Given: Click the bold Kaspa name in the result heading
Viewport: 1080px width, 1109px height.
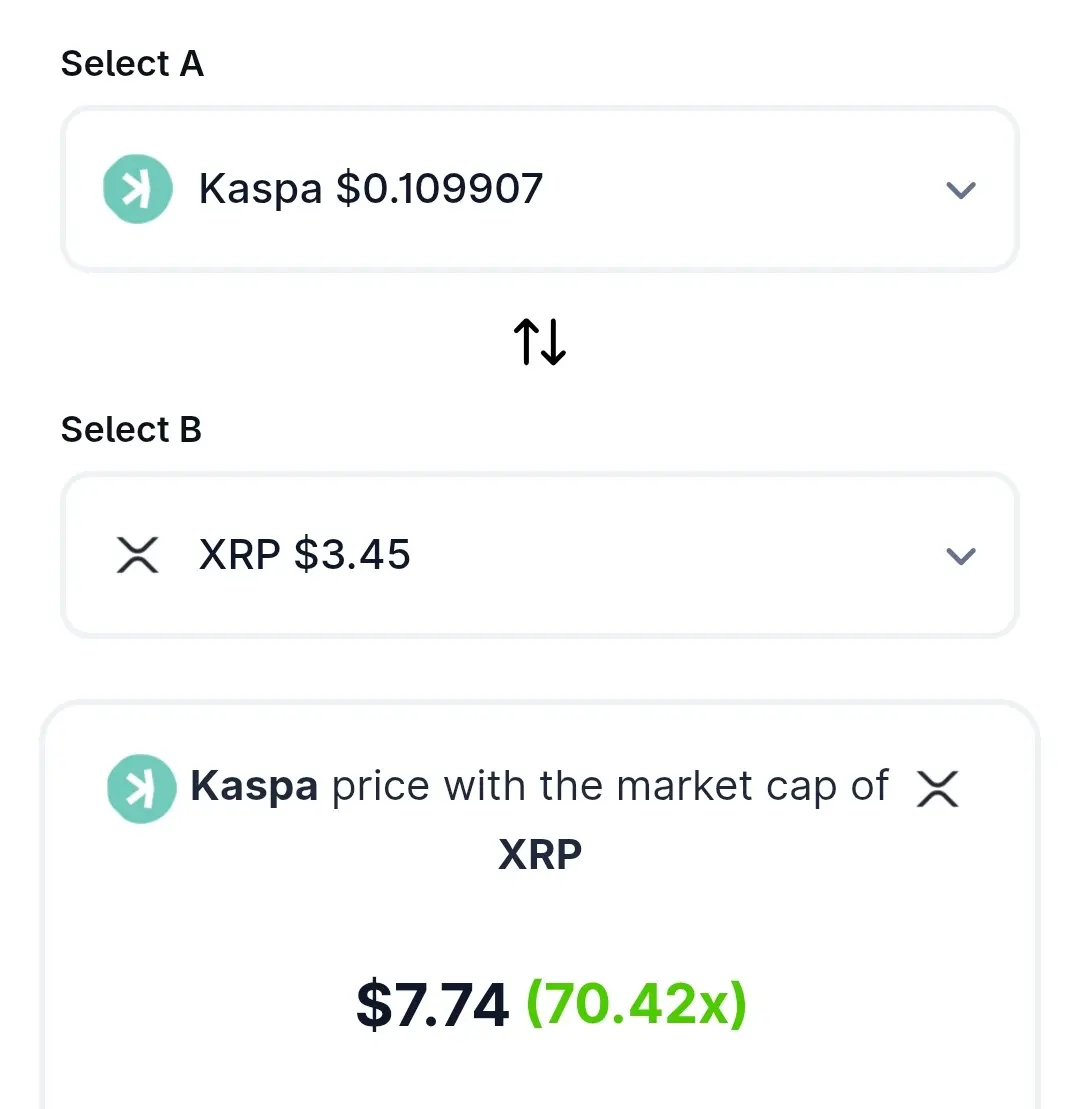Looking at the screenshot, I should click(x=254, y=786).
